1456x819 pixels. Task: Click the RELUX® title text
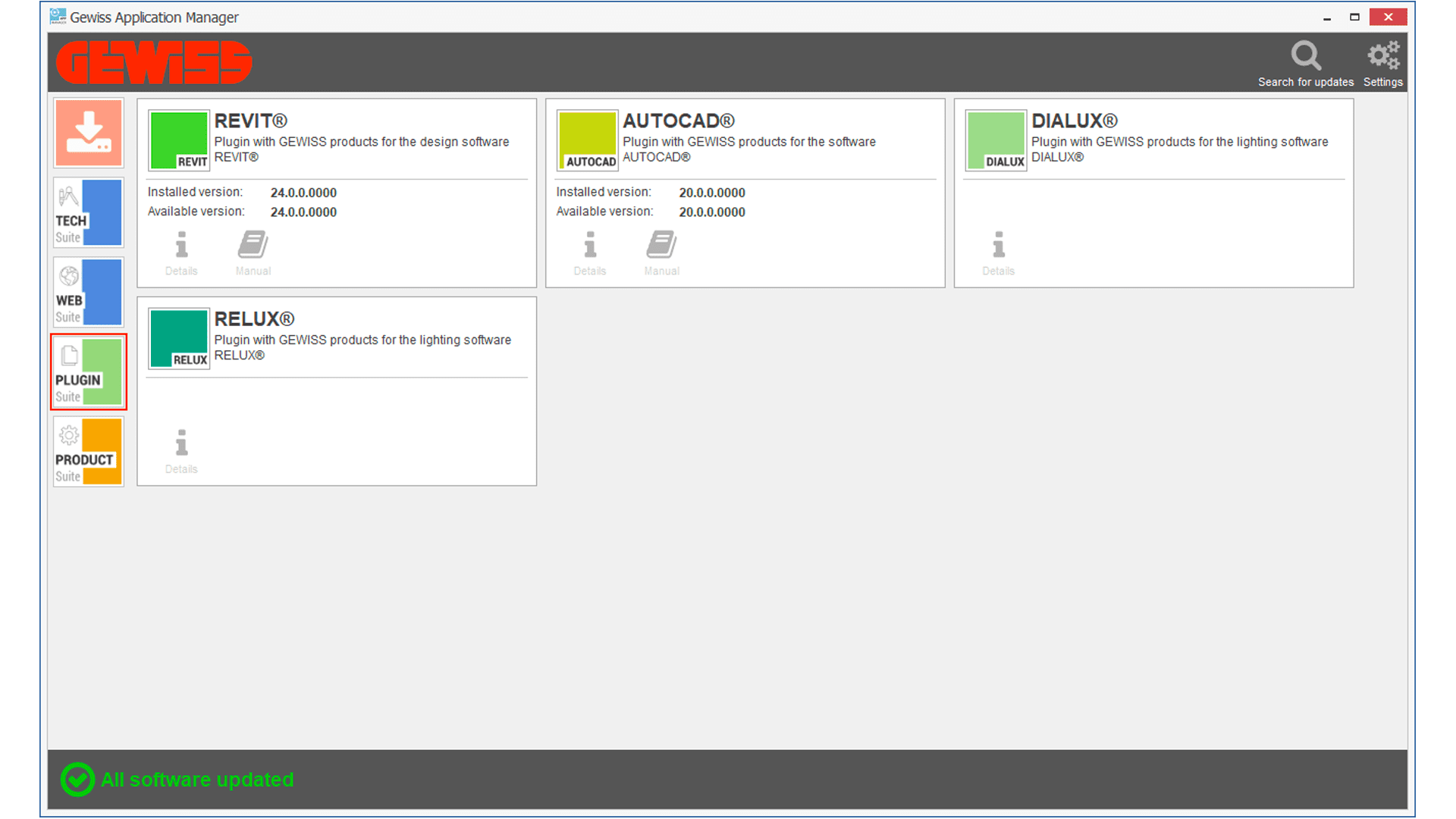(x=254, y=318)
